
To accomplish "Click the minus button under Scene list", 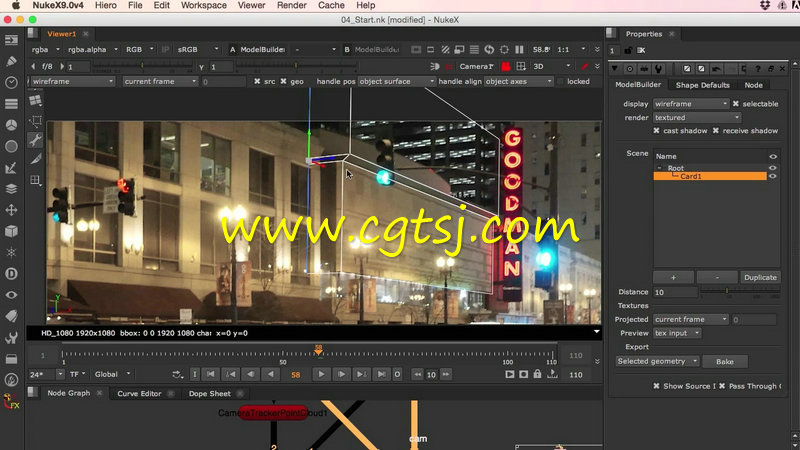I will (x=717, y=278).
